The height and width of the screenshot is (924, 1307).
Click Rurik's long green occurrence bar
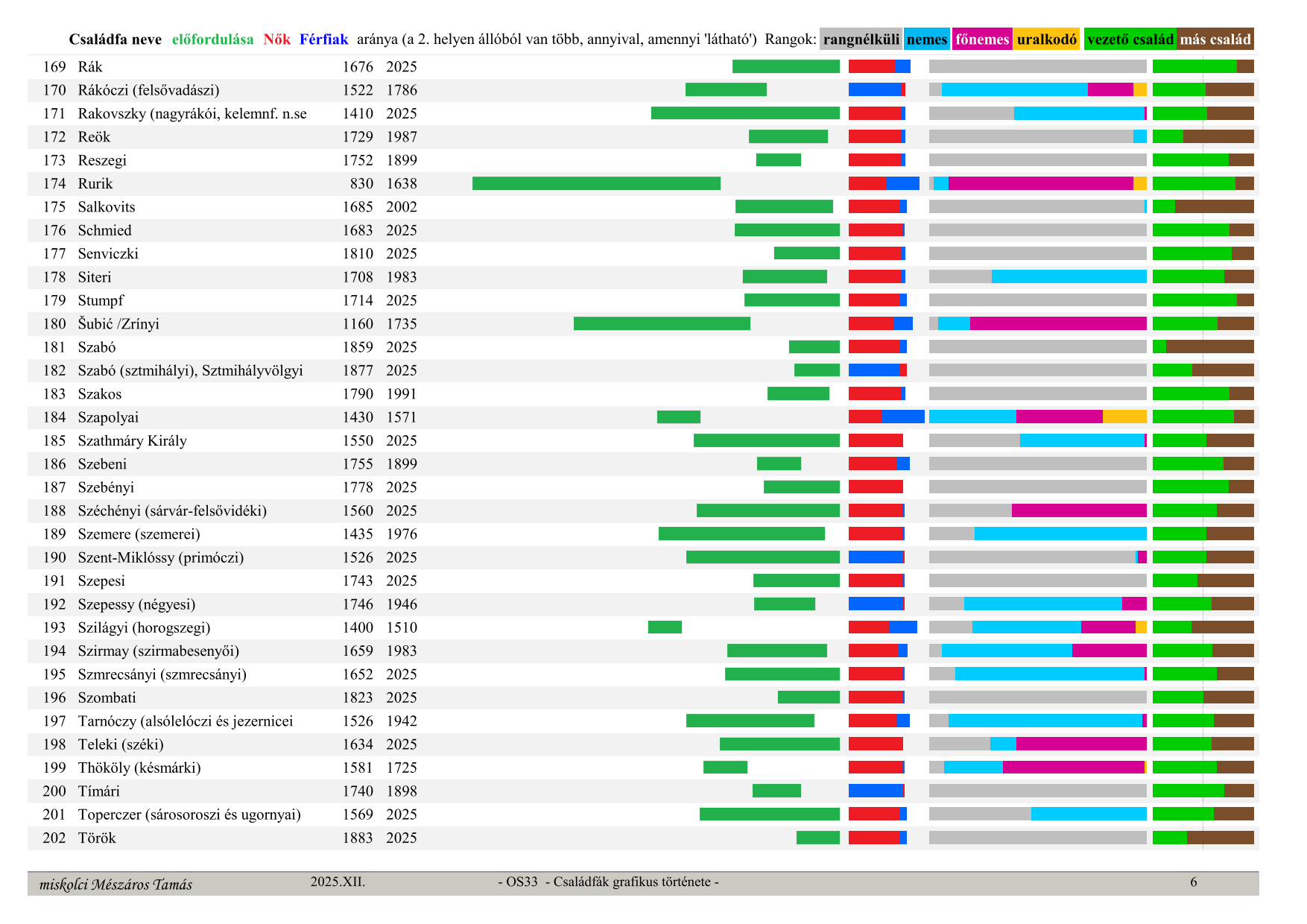click(596, 184)
